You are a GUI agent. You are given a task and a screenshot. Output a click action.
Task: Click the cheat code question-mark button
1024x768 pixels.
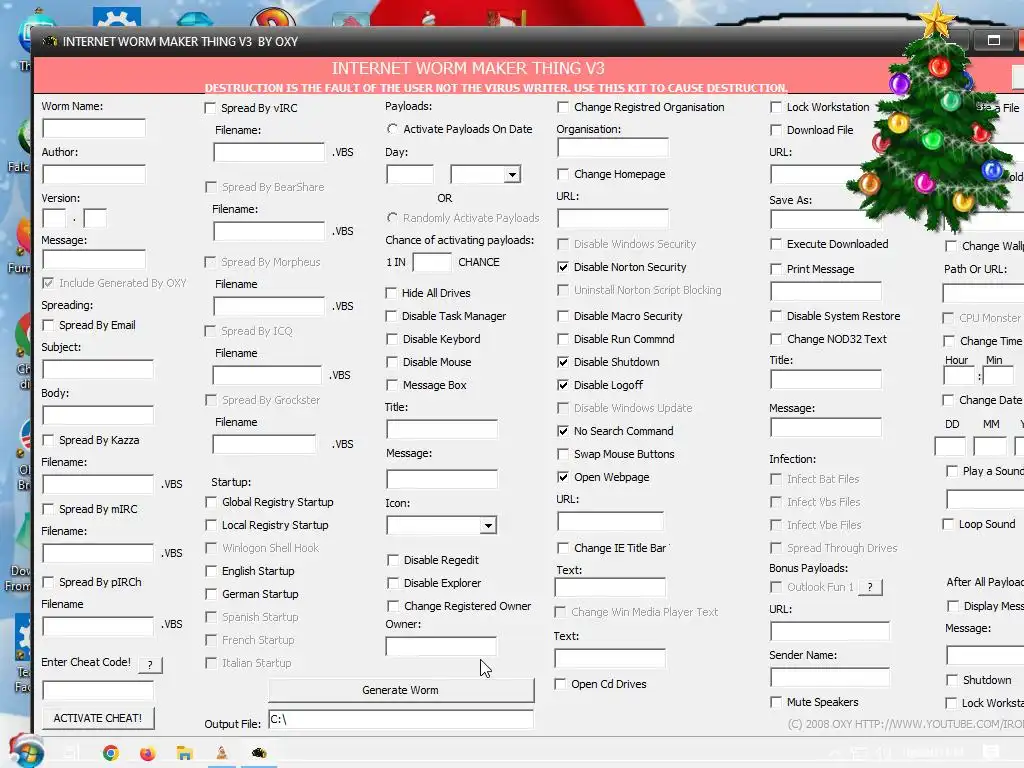pyautogui.click(x=150, y=665)
